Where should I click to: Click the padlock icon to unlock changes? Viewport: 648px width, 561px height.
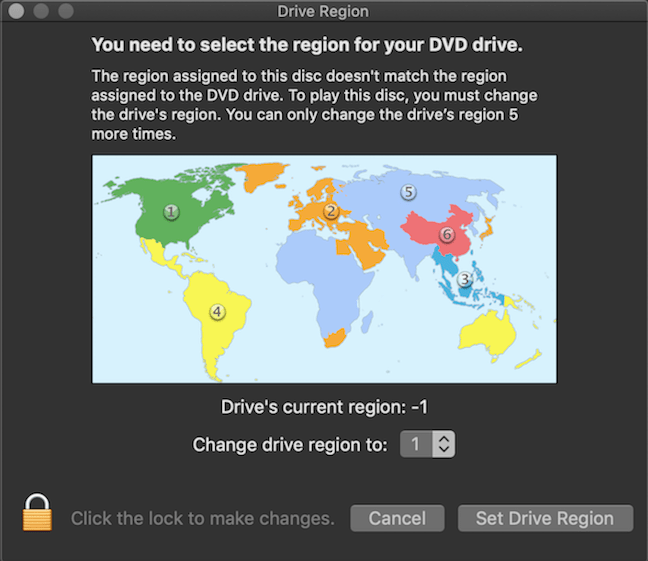(x=37, y=512)
